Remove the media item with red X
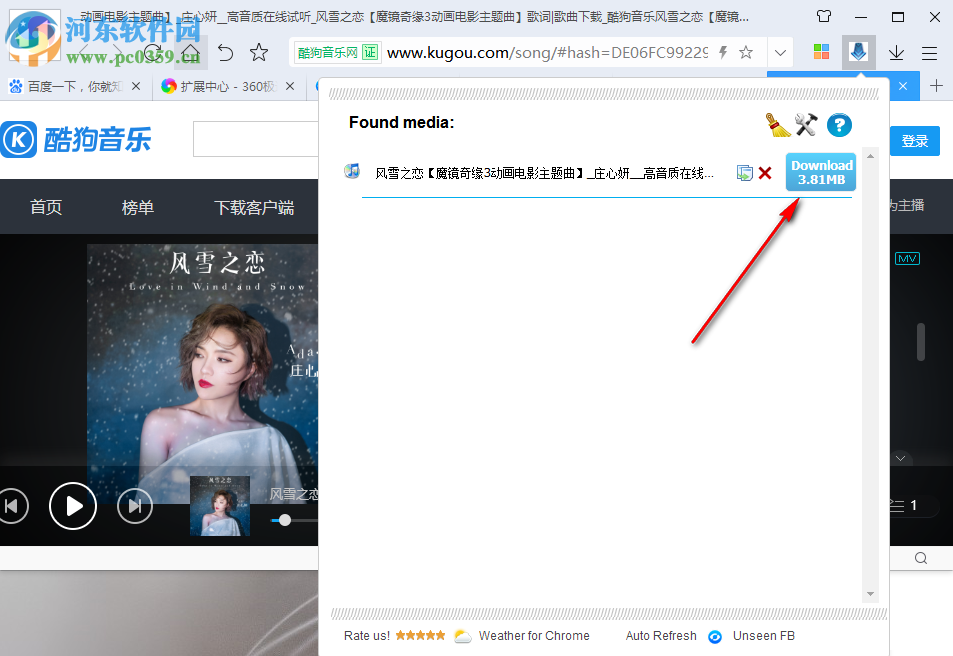The height and width of the screenshot is (656, 953). pyautogui.click(x=765, y=172)
